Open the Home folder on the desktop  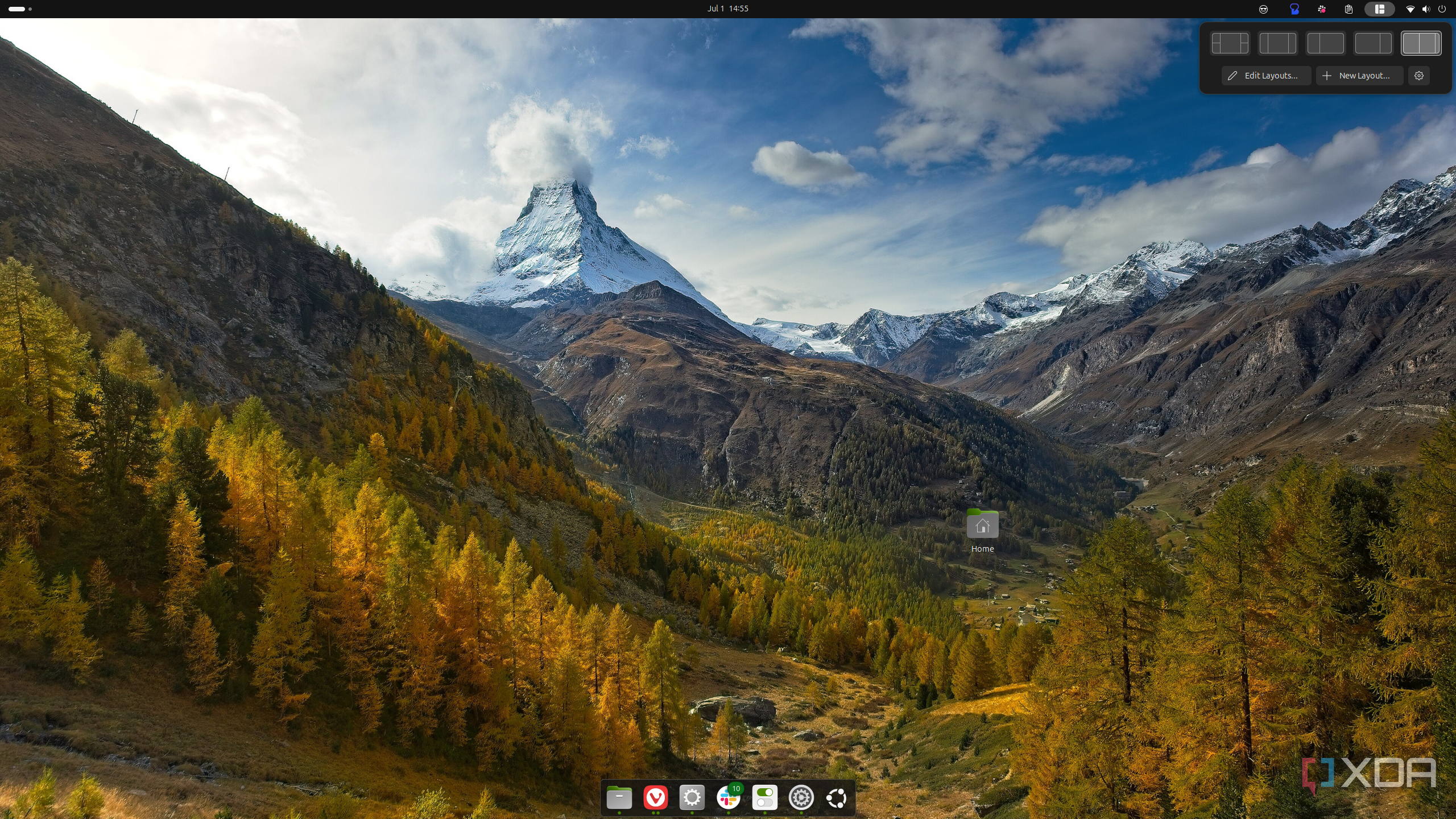coord(982,531)
